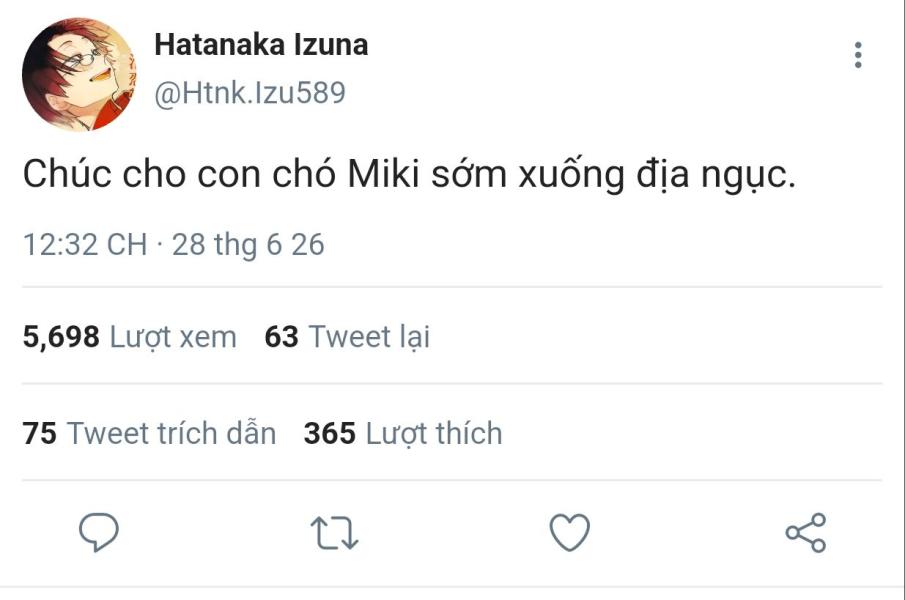
Task: Open Hatanaka Izuna's profile avatar
Action: pyautogui.click(x=79, y=74)
